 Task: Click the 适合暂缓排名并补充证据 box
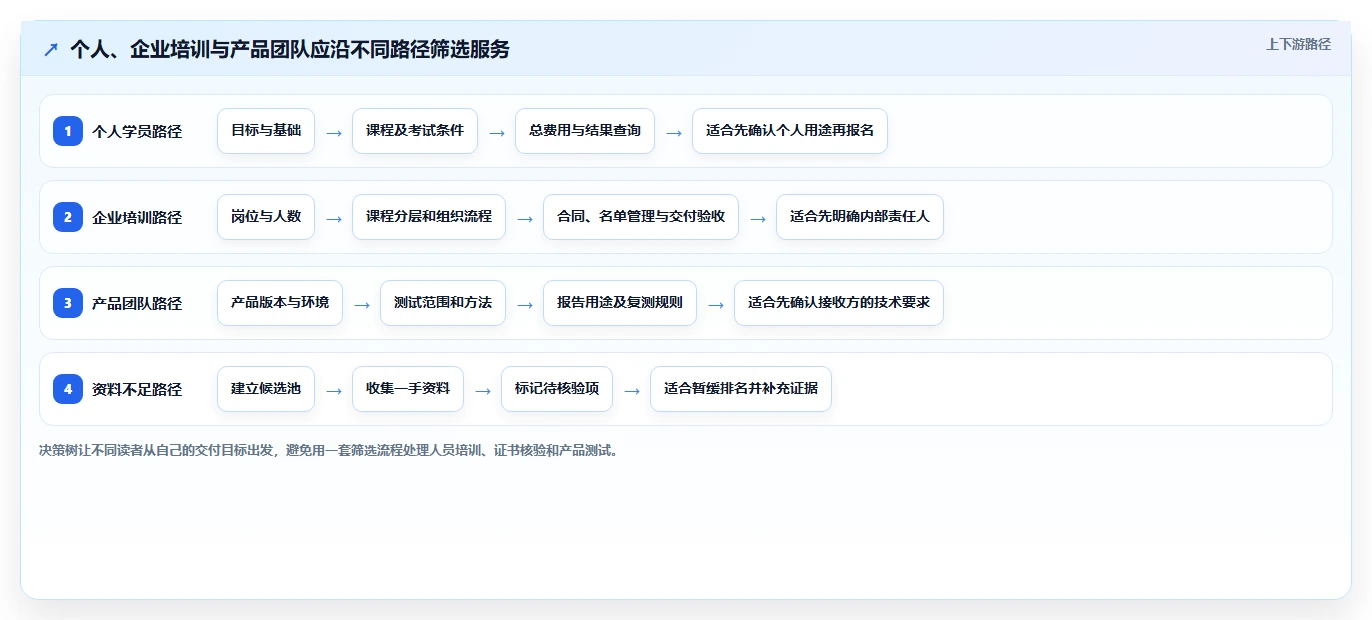741,389
